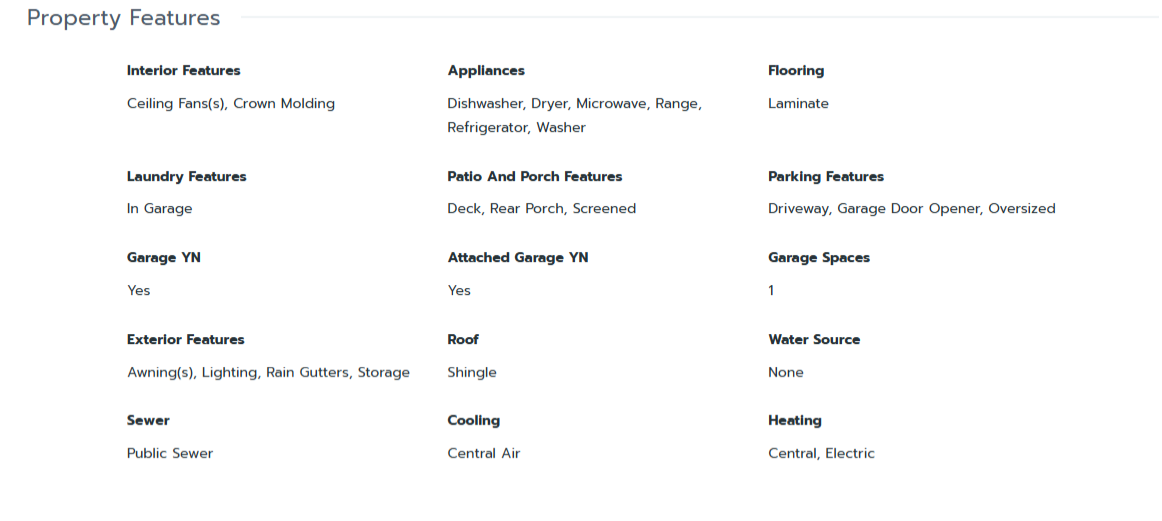
Task: Select the Central Air value
Action: [x=484, y=454]
